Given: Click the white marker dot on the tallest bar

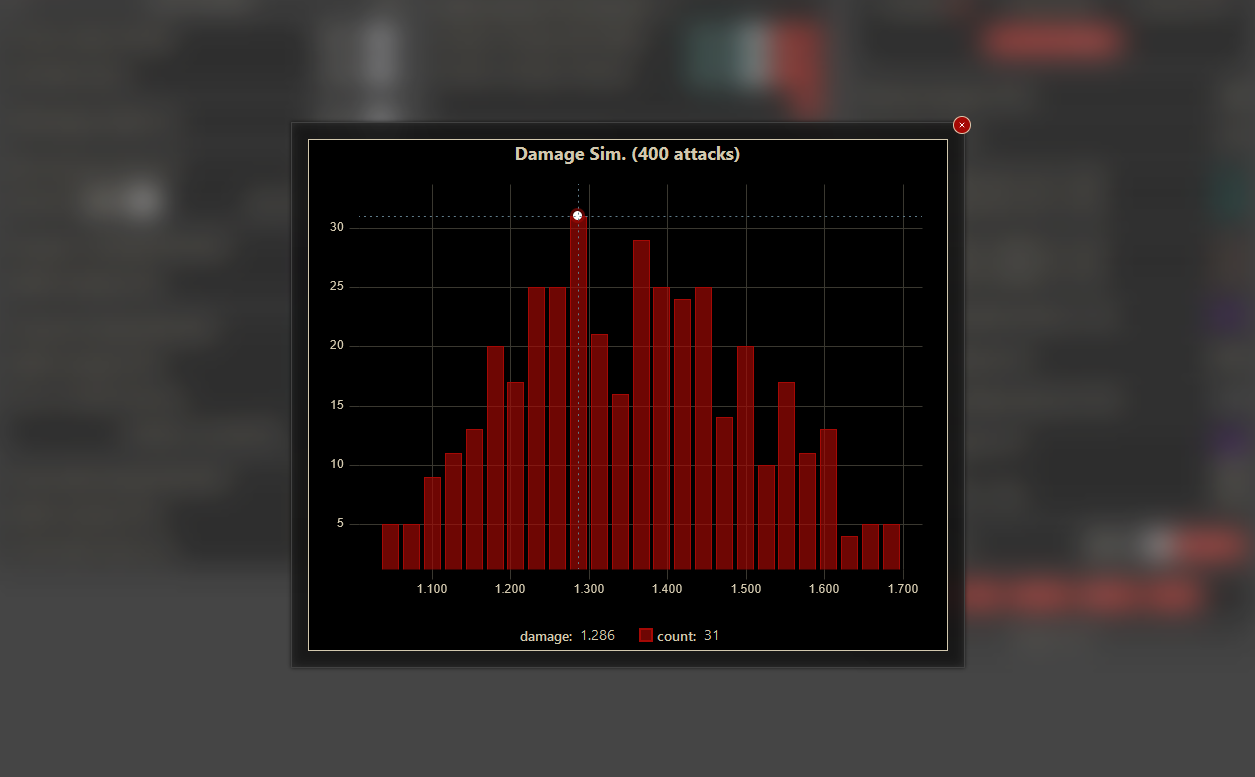Looking at the screenshot, I should click(x=578, y=216).
